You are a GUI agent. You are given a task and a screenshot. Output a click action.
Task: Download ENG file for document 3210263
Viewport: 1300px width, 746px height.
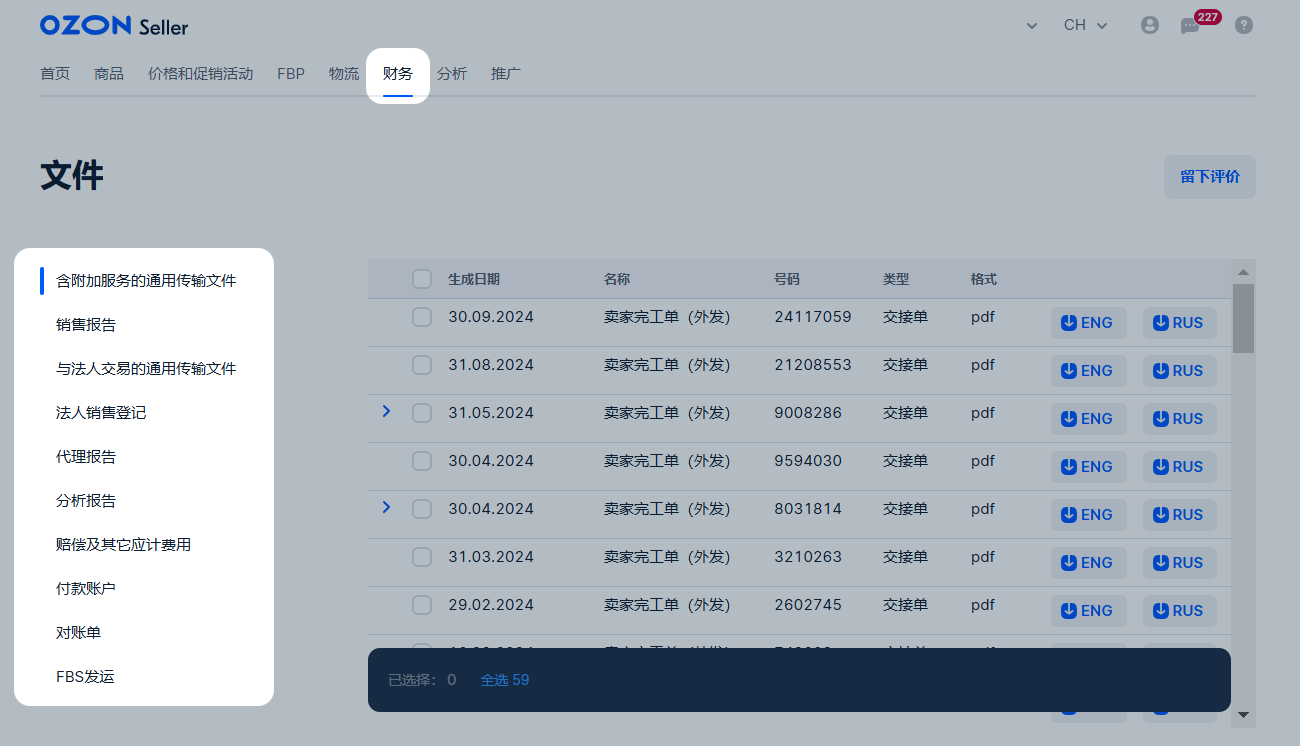tap(1088, 563)
